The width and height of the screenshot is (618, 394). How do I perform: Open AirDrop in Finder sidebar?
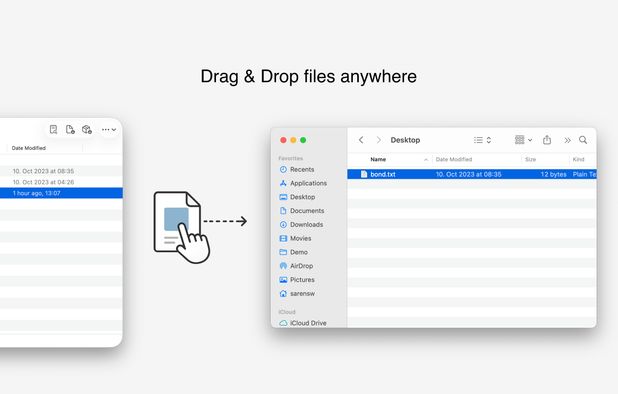[x=296, y=266]
